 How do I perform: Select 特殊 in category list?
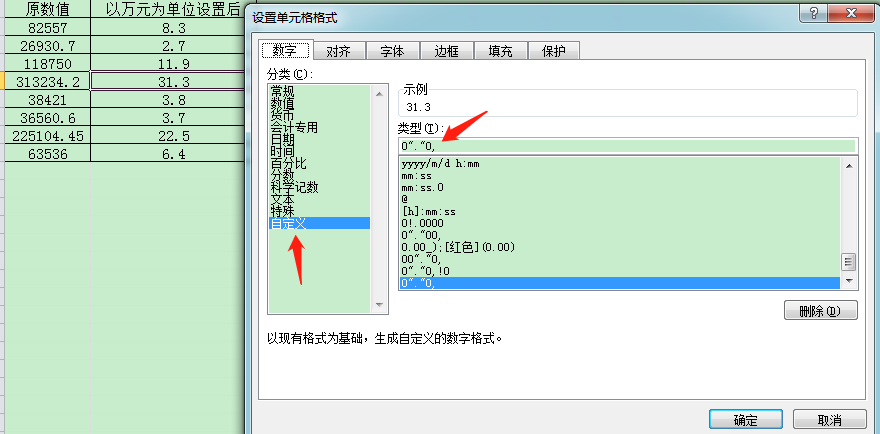(319, 211)
